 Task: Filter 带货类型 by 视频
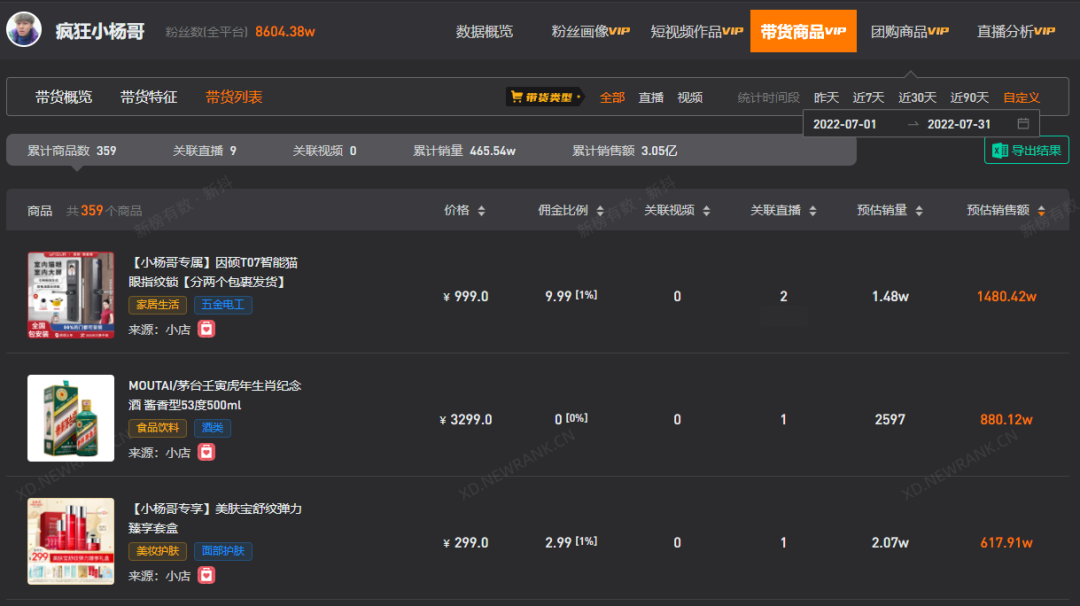point(689,98)
